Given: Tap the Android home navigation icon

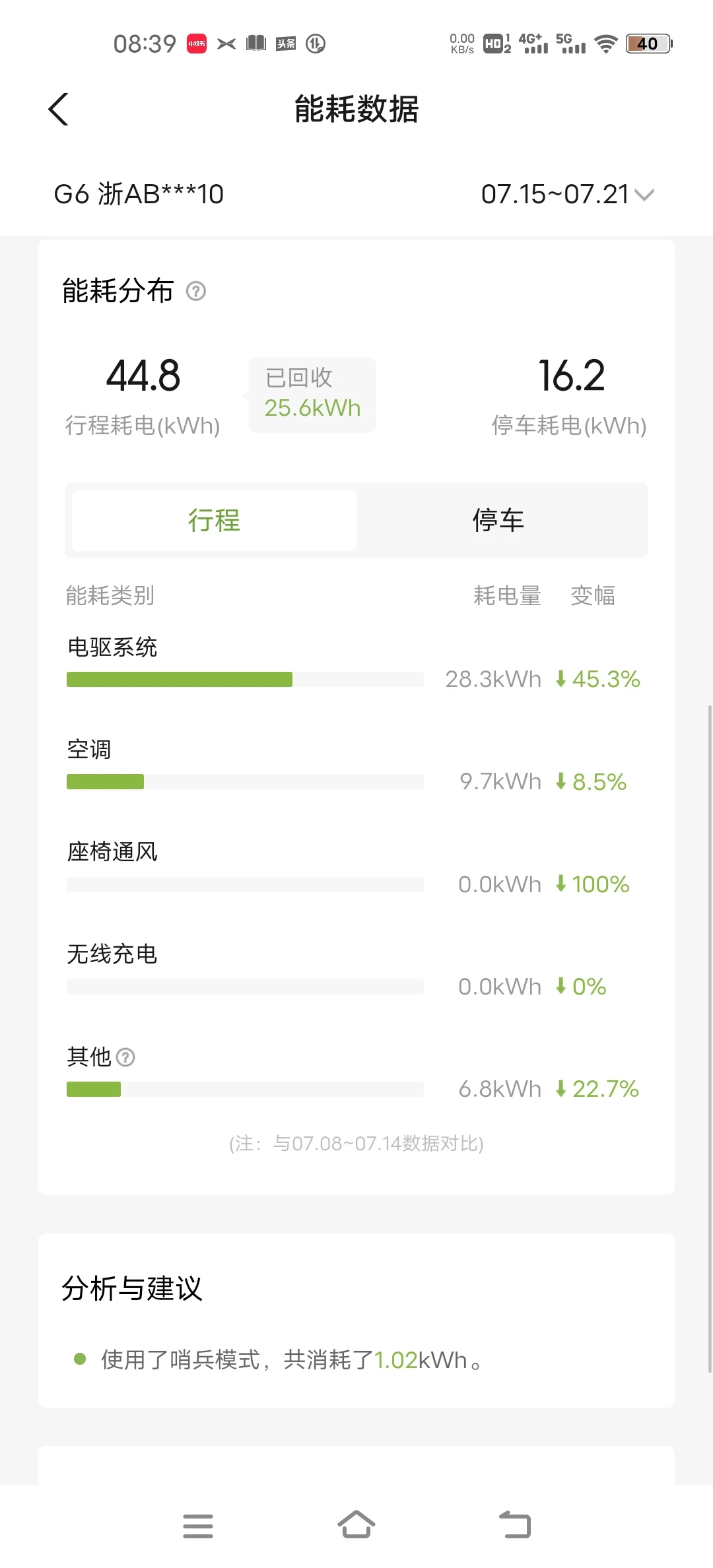Looking at the screenshot, I should point(356,1525).
